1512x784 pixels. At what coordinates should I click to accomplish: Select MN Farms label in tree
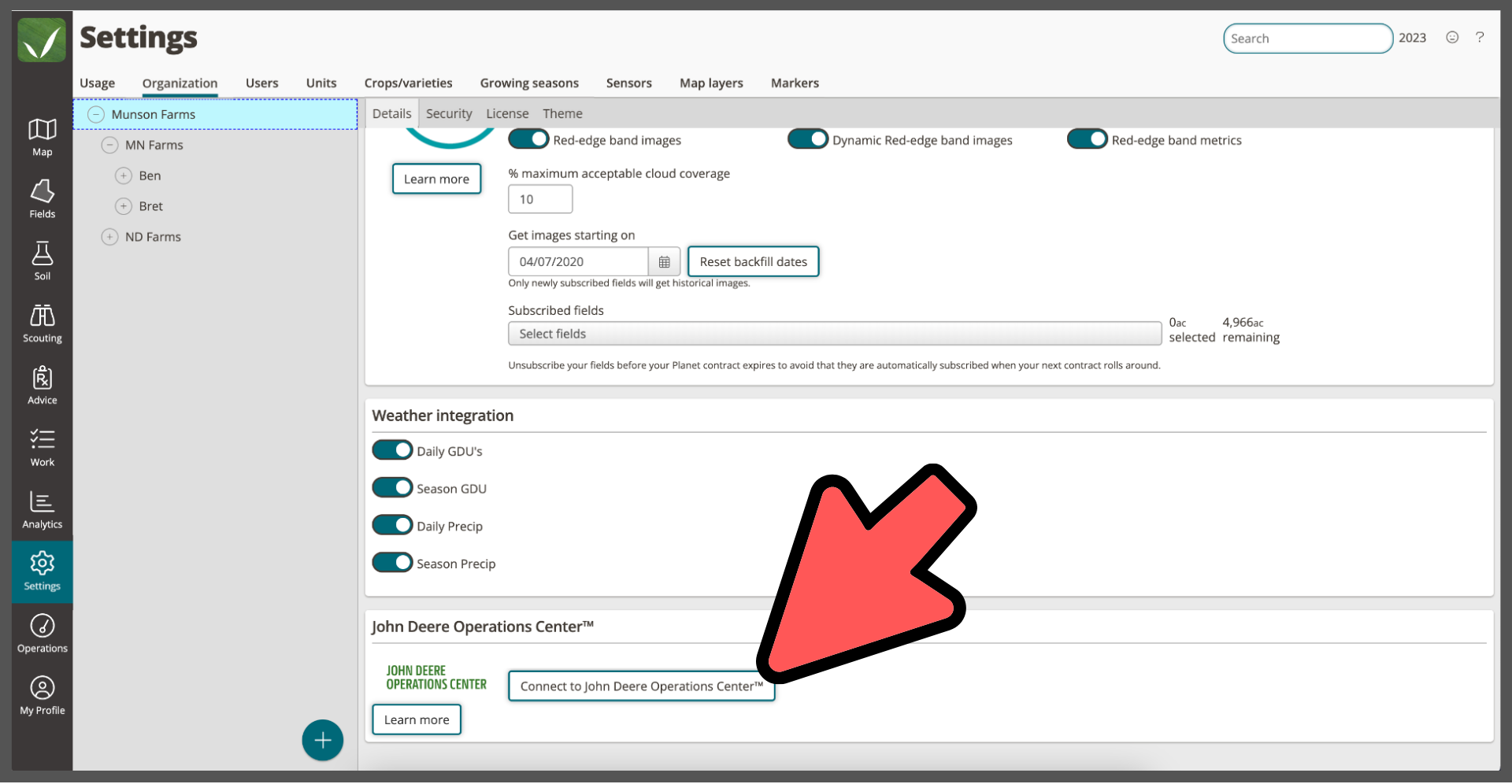coord(154,146)
